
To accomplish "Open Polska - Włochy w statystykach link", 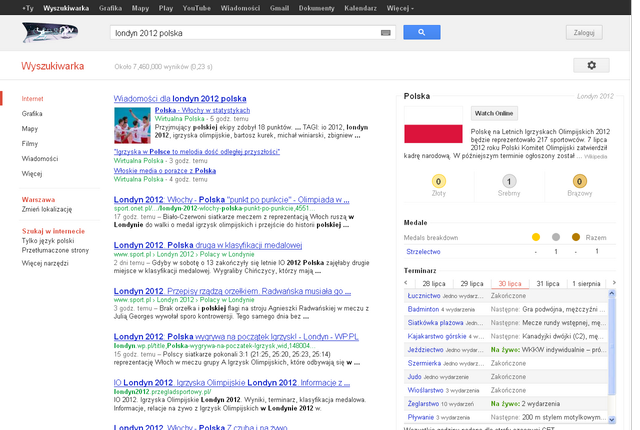I will click(202, 110).
